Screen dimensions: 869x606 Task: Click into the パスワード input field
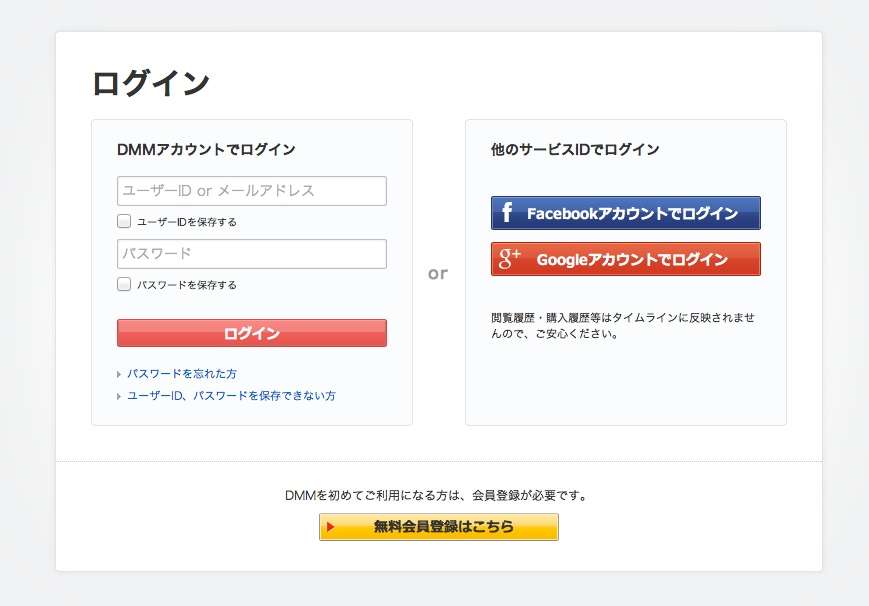(x=252, y=254)
